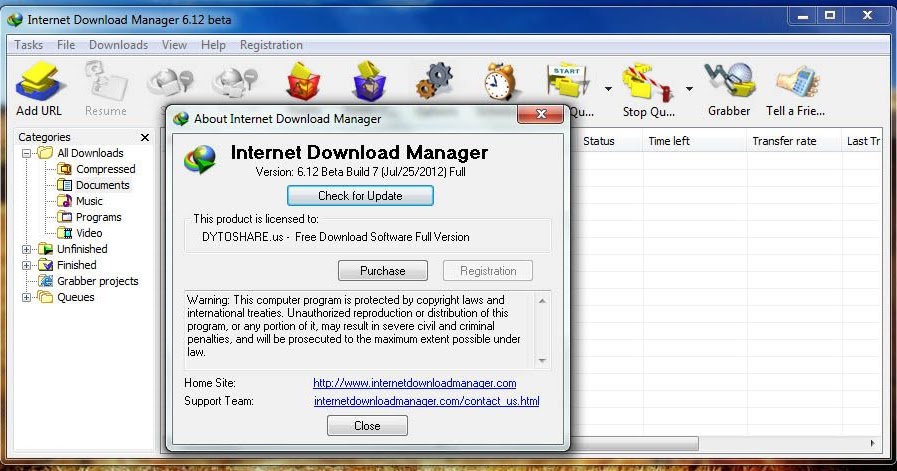897x471 pixels.
Task: Open Options with the gears icon
Action: pos(435,82)
